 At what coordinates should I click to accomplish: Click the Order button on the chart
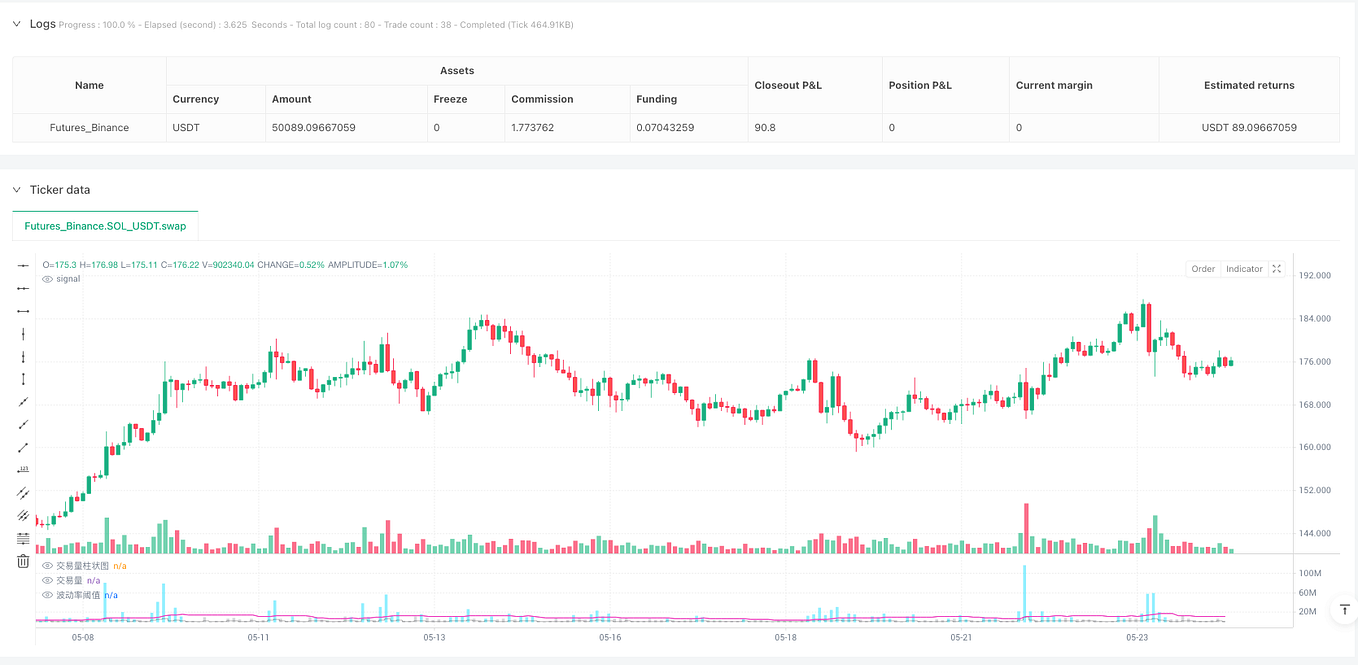click(x=1202, y=268)
